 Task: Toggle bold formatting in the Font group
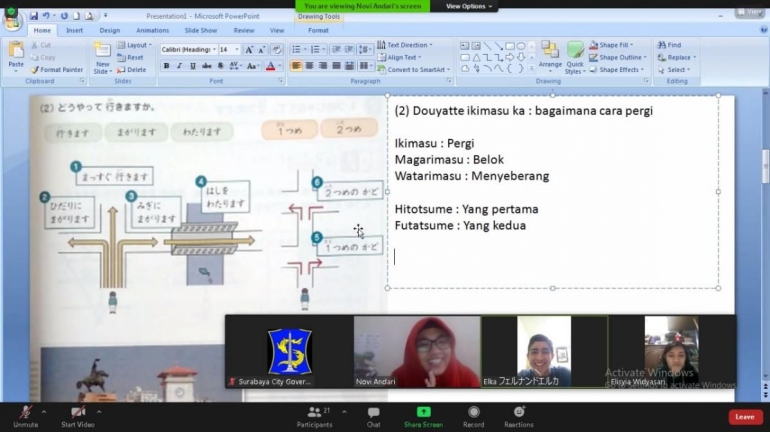166,66
